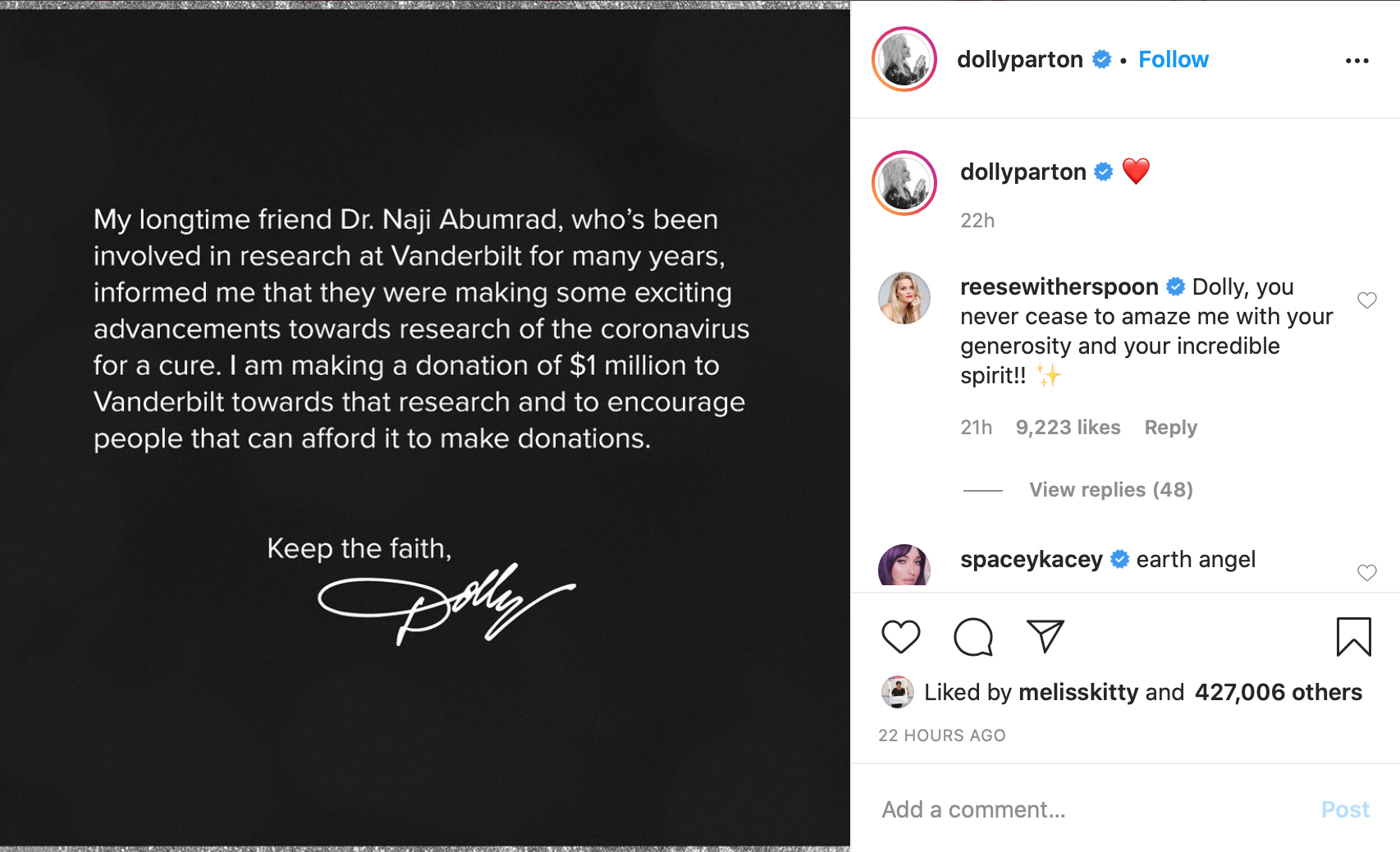1400x852 pixels.
Task: Share post via paper plane icon
Action: pos(1045,636)
